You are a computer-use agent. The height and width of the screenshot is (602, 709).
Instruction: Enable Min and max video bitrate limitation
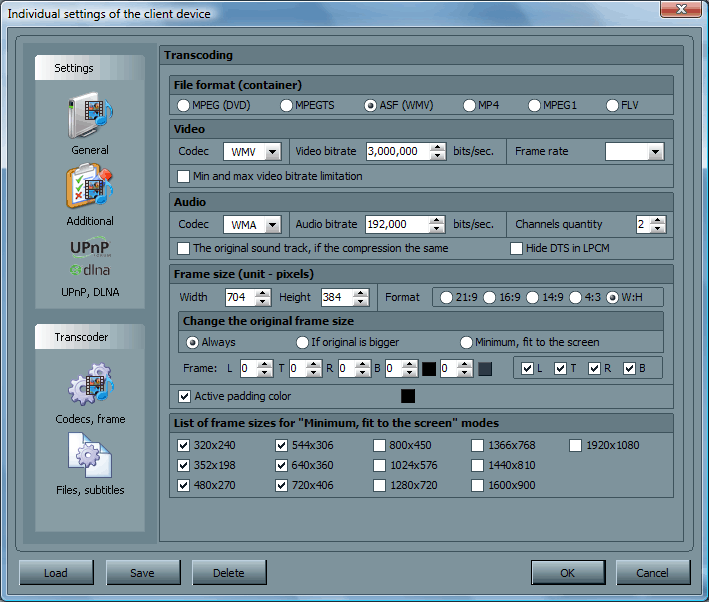[x=183, y=176]
